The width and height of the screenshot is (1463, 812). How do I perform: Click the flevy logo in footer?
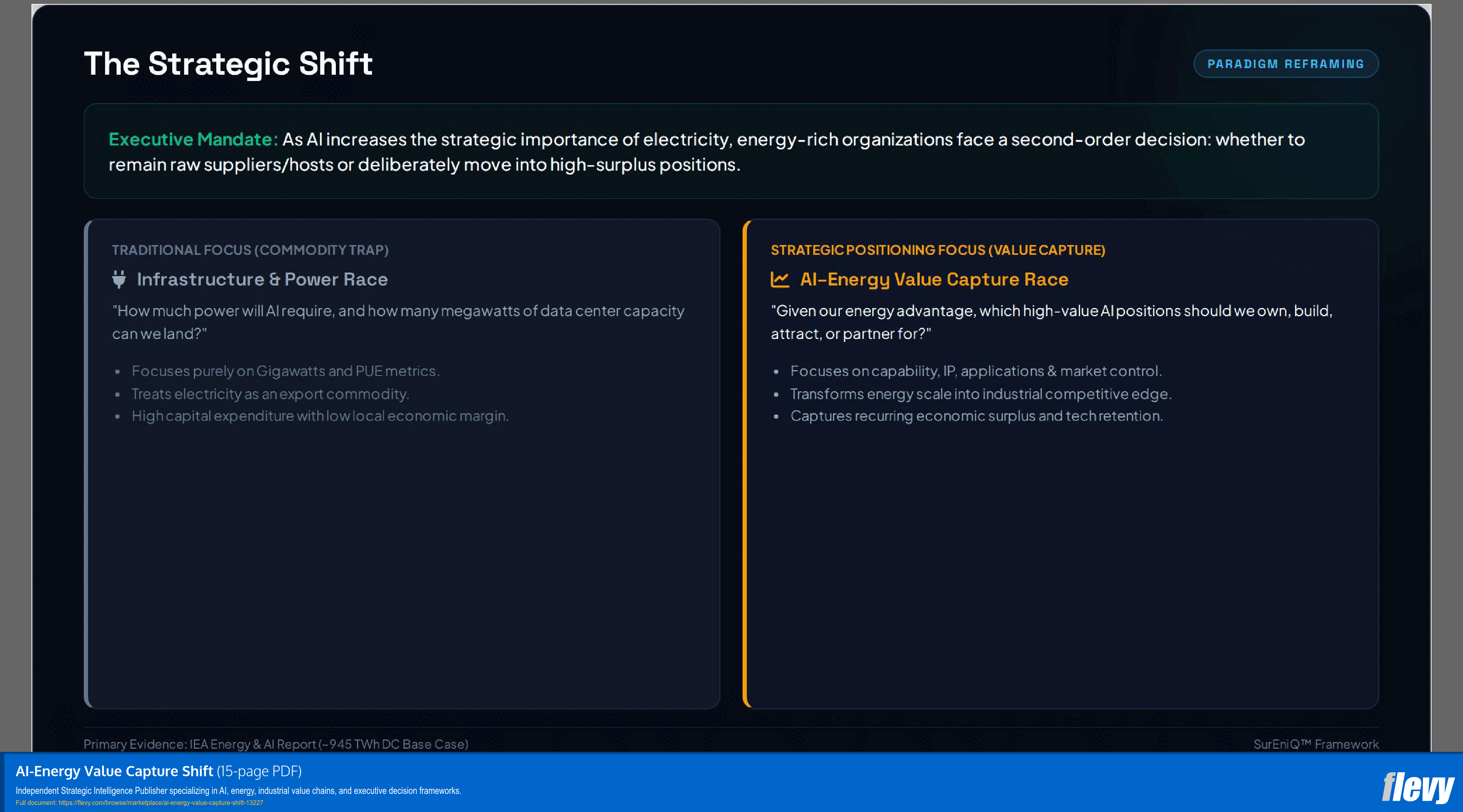(1417, 788)
